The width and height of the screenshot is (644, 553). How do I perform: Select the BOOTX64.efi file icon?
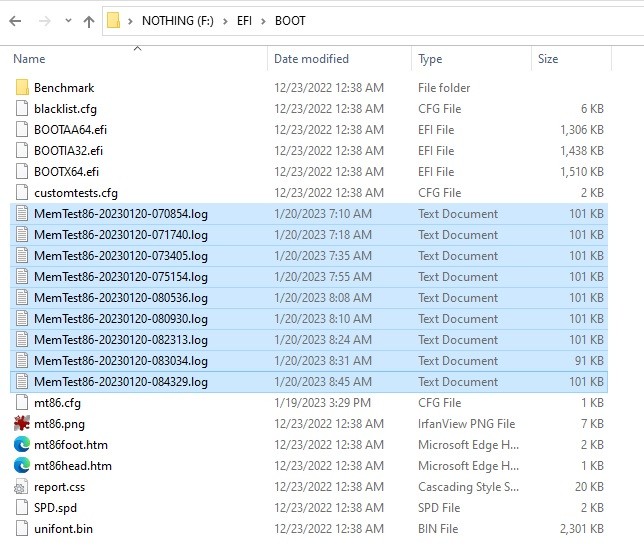tap(22, 171)
